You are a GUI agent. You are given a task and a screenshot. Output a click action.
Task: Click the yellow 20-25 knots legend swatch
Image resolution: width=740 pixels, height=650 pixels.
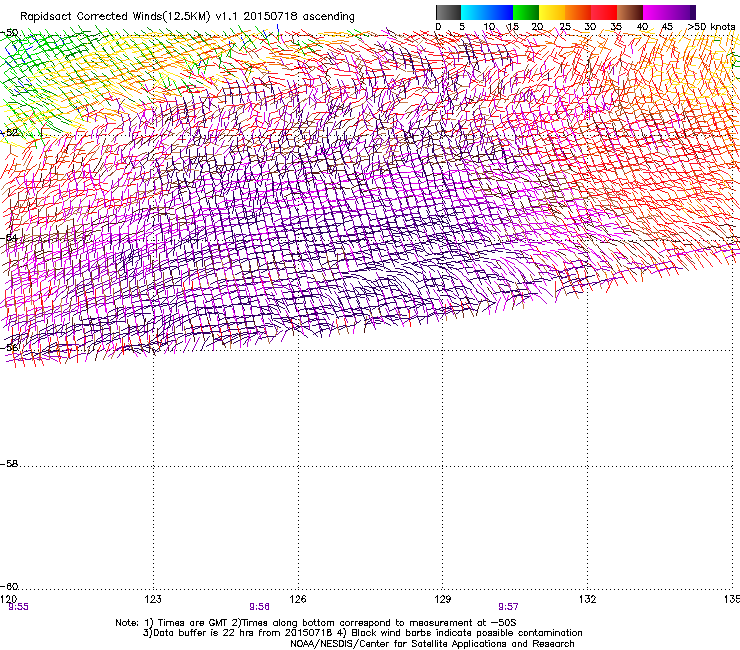[552, 12]
